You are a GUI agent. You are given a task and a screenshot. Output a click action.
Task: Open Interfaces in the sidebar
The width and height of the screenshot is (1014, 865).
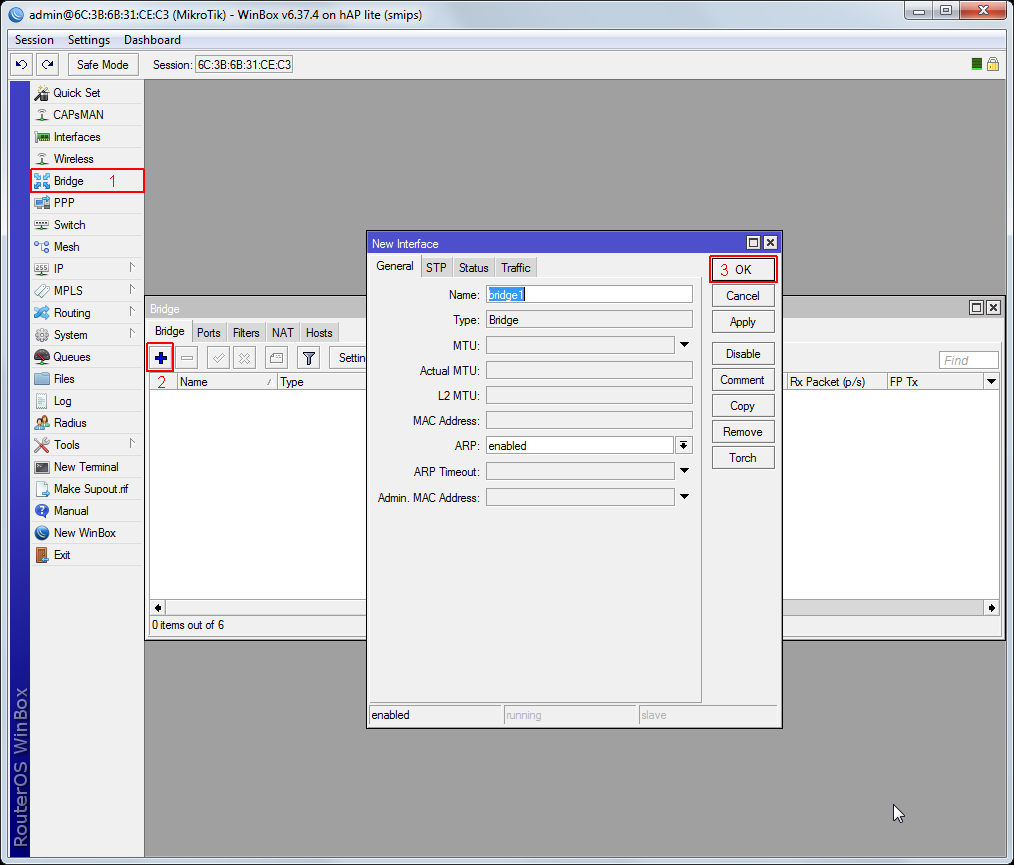[76, 137]
